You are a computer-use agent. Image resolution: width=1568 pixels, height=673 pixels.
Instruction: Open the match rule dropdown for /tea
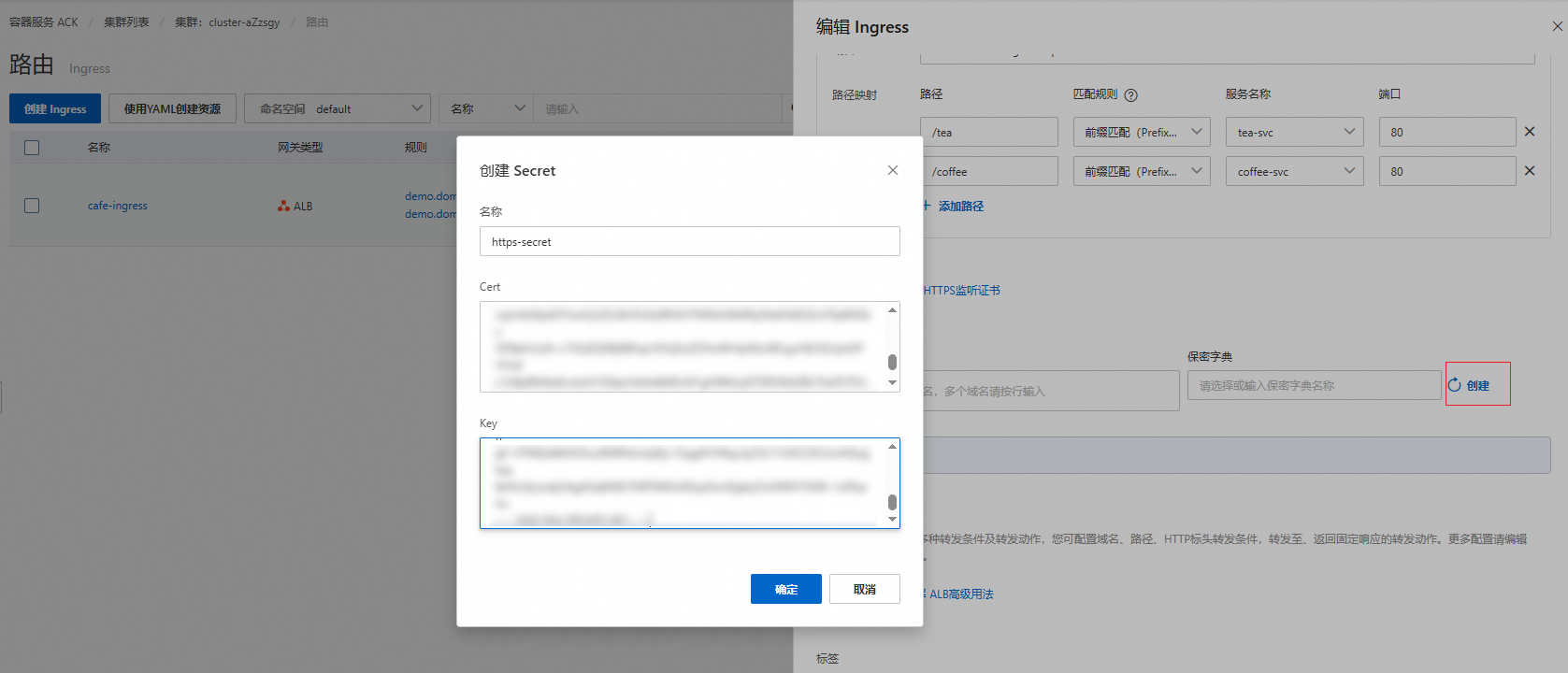[x=1142, y=132]
